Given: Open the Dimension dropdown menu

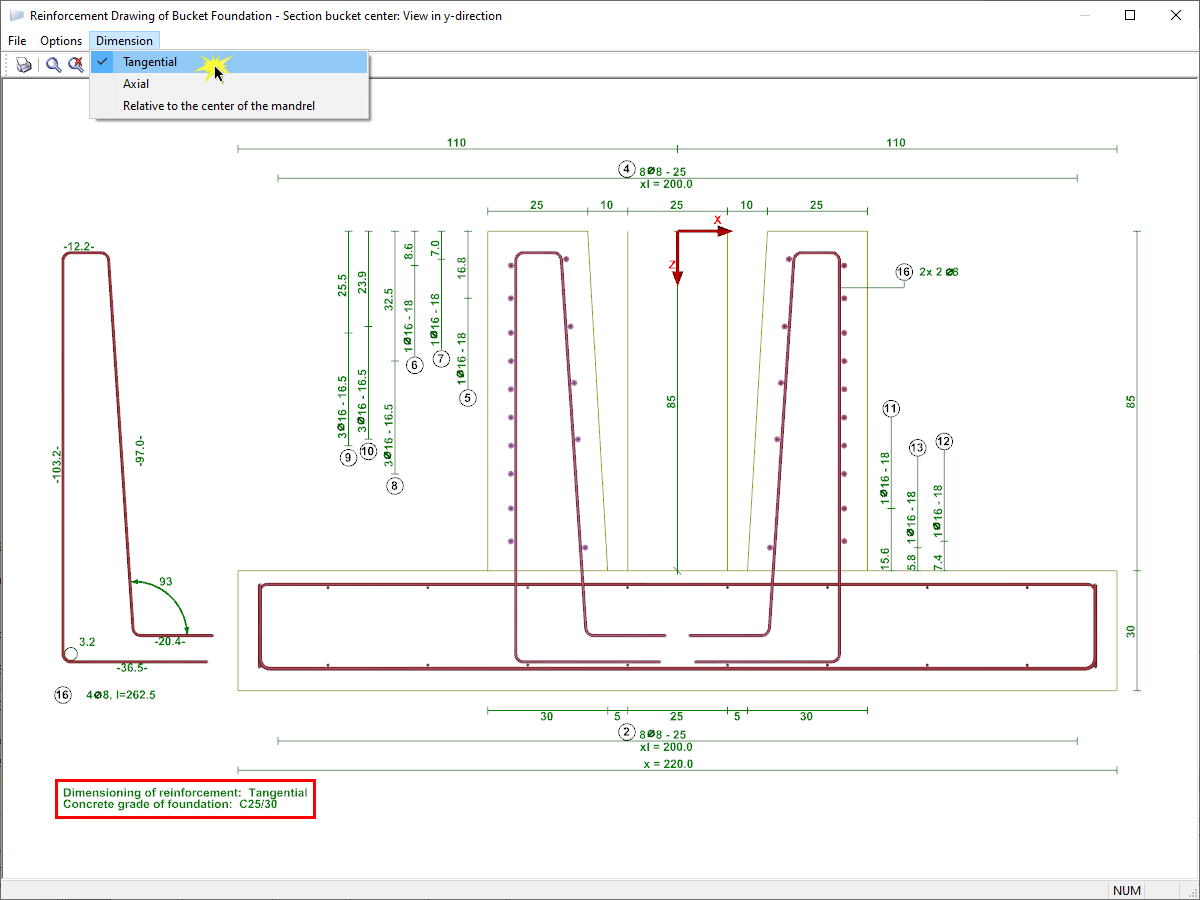Looking at the screenshot, I should pos(124,40).
